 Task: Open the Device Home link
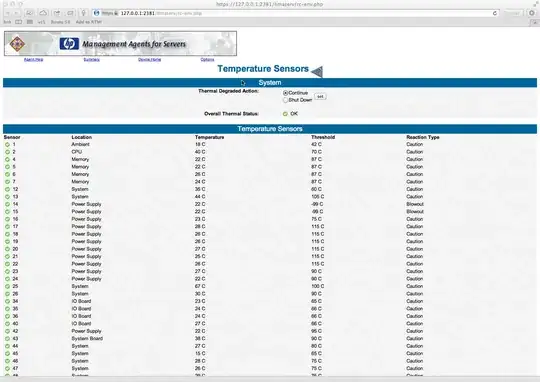pos(149,60)
